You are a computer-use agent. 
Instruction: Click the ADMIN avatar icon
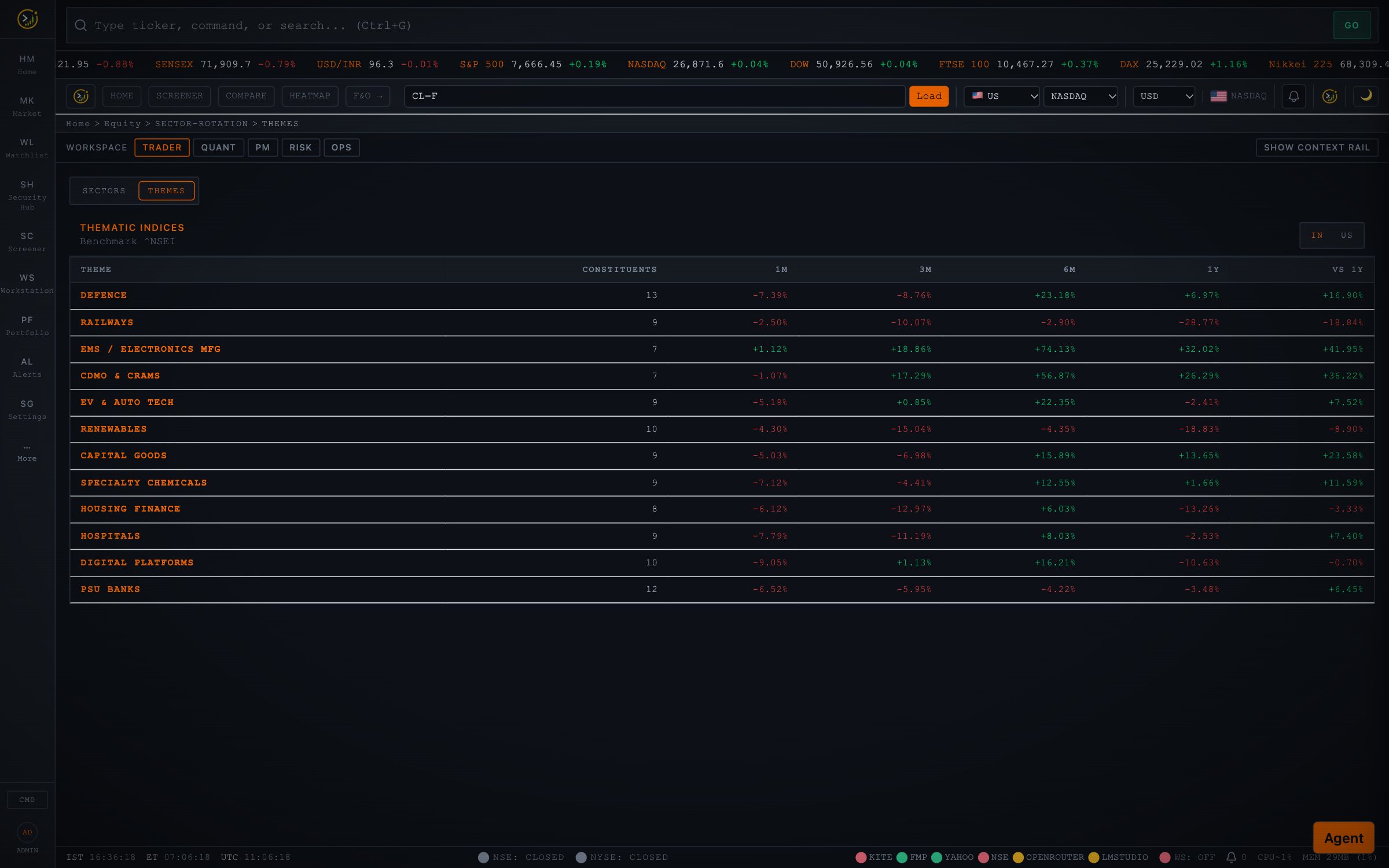point(27,832)
